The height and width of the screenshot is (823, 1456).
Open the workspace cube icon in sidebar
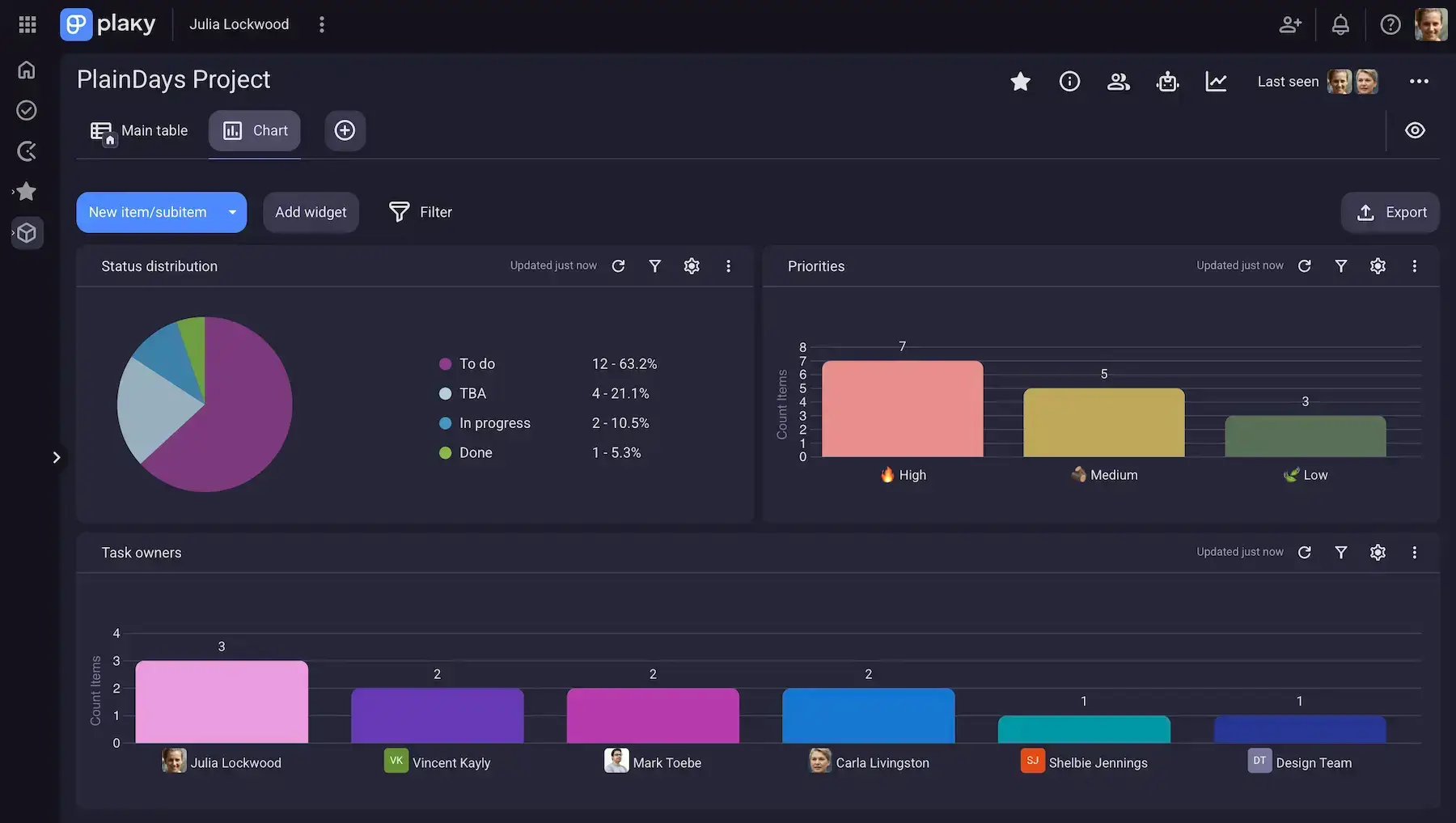point(27,233)
